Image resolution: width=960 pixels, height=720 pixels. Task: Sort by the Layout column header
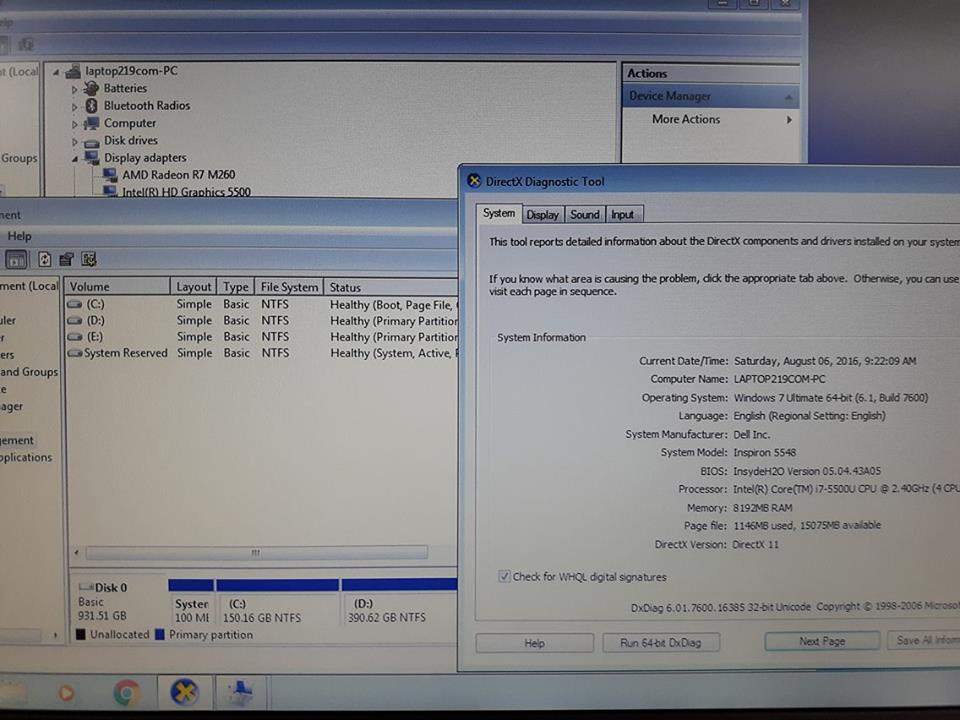[x=193, y=287]
